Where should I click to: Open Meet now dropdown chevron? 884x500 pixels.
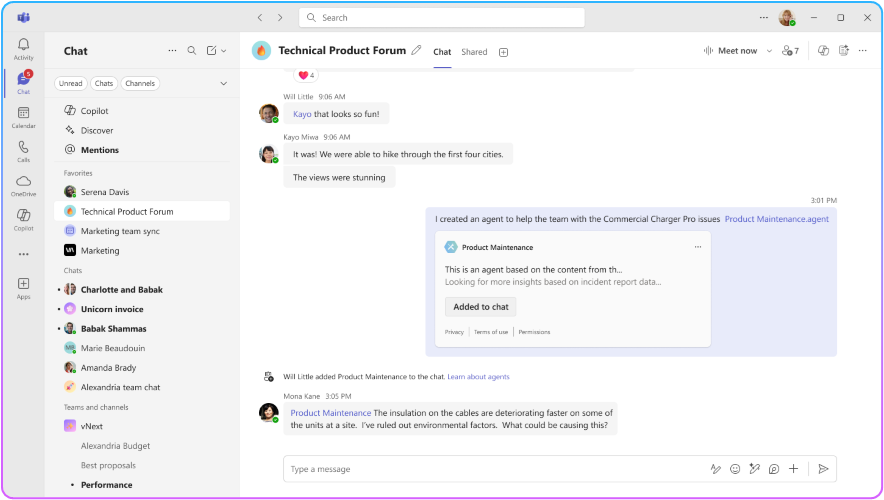769,51
